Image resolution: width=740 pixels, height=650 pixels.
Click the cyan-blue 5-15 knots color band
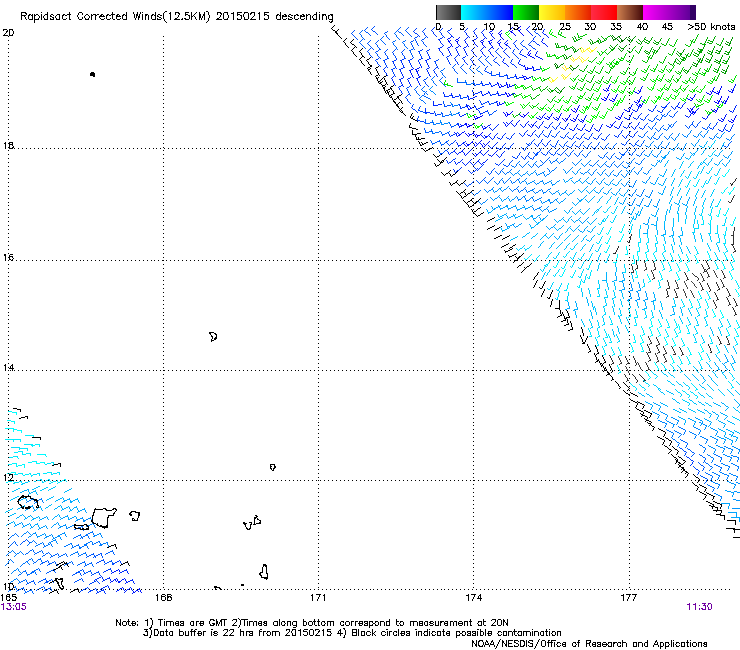coord(487,12)
